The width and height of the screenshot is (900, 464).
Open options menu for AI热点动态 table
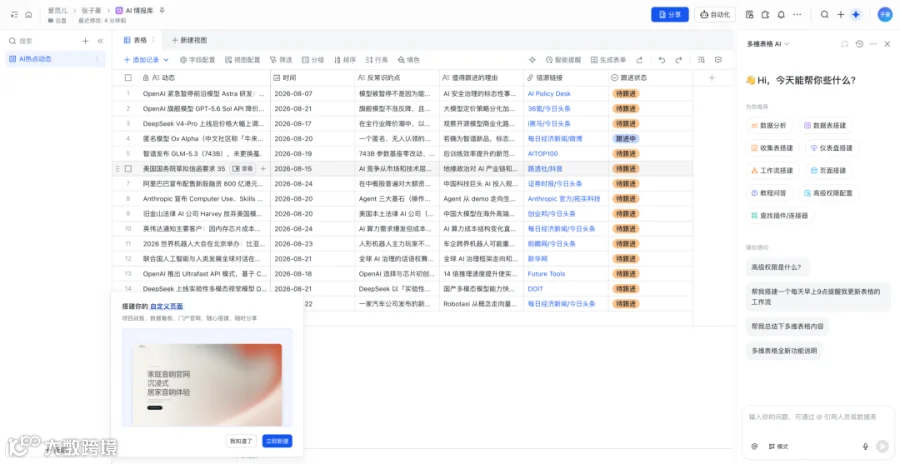pos(96,59)
